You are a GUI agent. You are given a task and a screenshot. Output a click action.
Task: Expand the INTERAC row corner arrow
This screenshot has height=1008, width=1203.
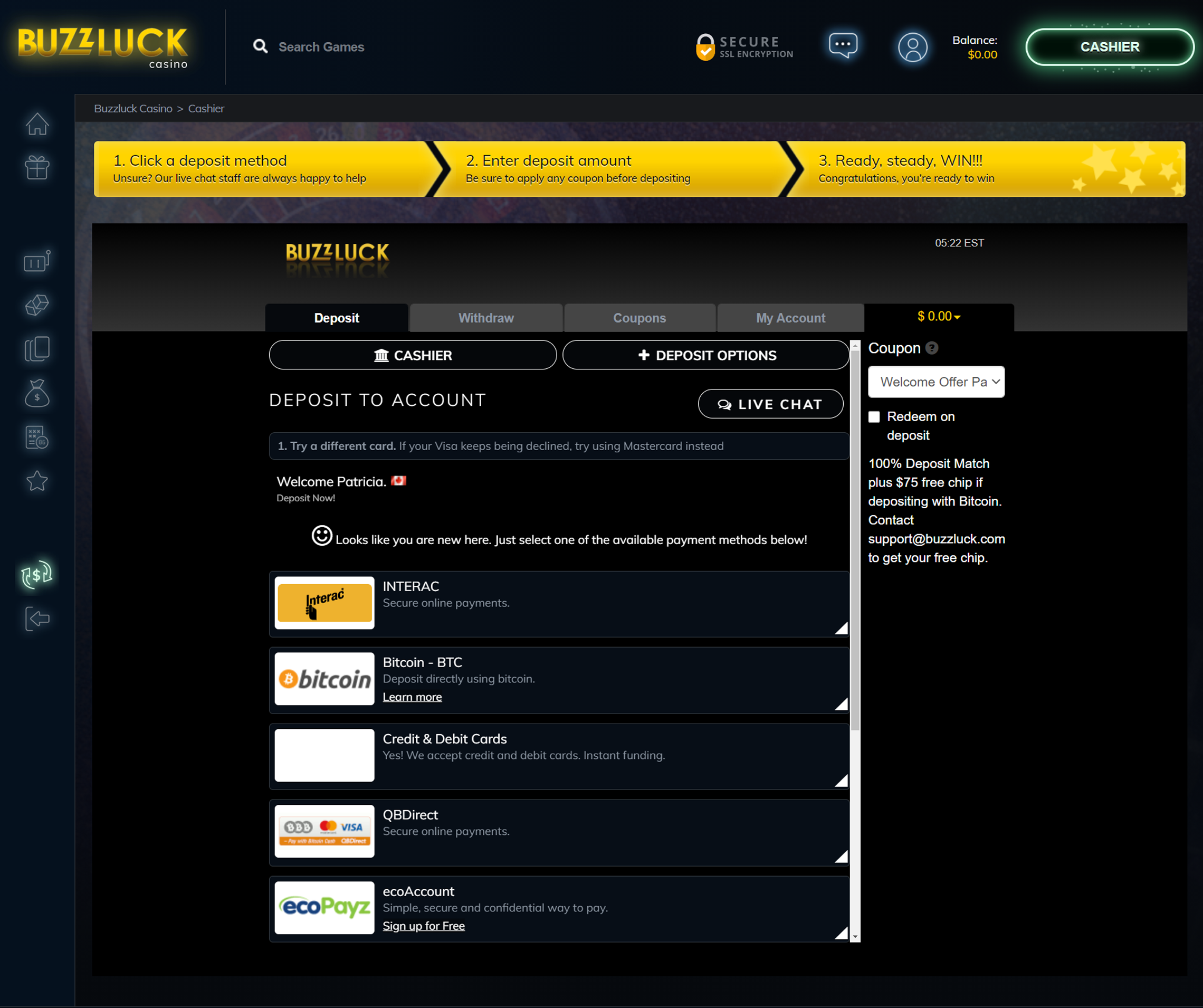pyautogui.click(x=841, y=628)
